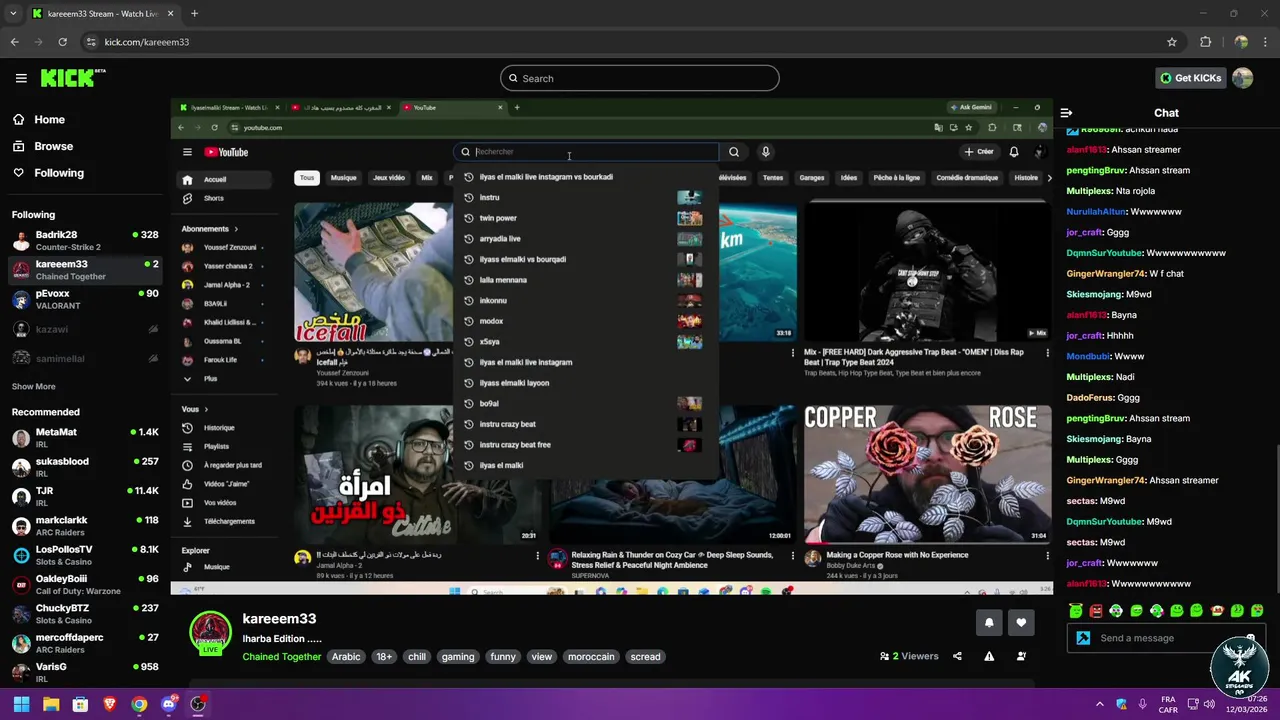Focus the Kick Search field
The height and width of the screenshot is (720, 1280).
pyautogui.click(x=640, y=78)
